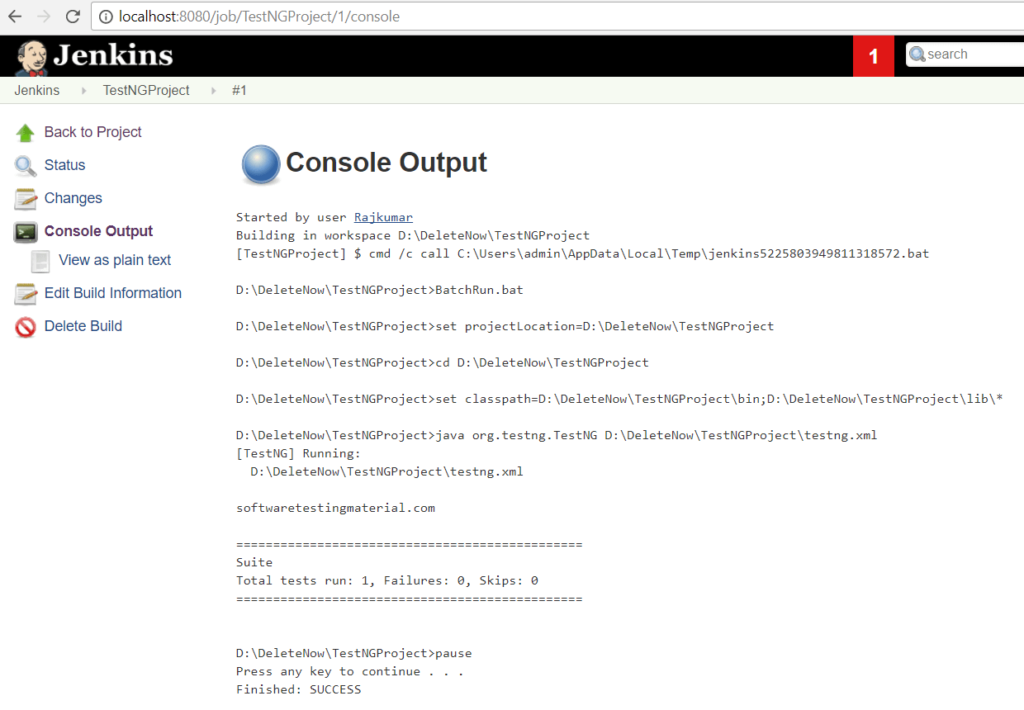Open the red notification badge showing 1
Viewport: 1024px width, 710px height.
pyautogui.click(x=873, y=55)
